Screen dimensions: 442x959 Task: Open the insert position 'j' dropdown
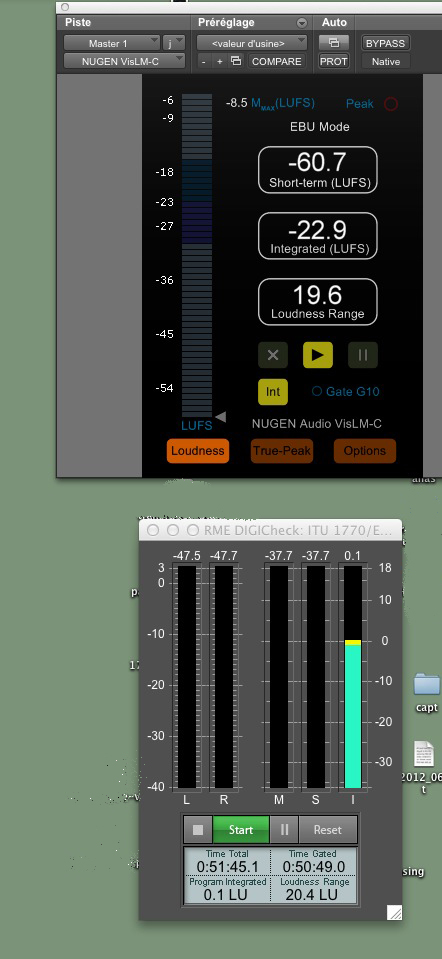point(174,43)
